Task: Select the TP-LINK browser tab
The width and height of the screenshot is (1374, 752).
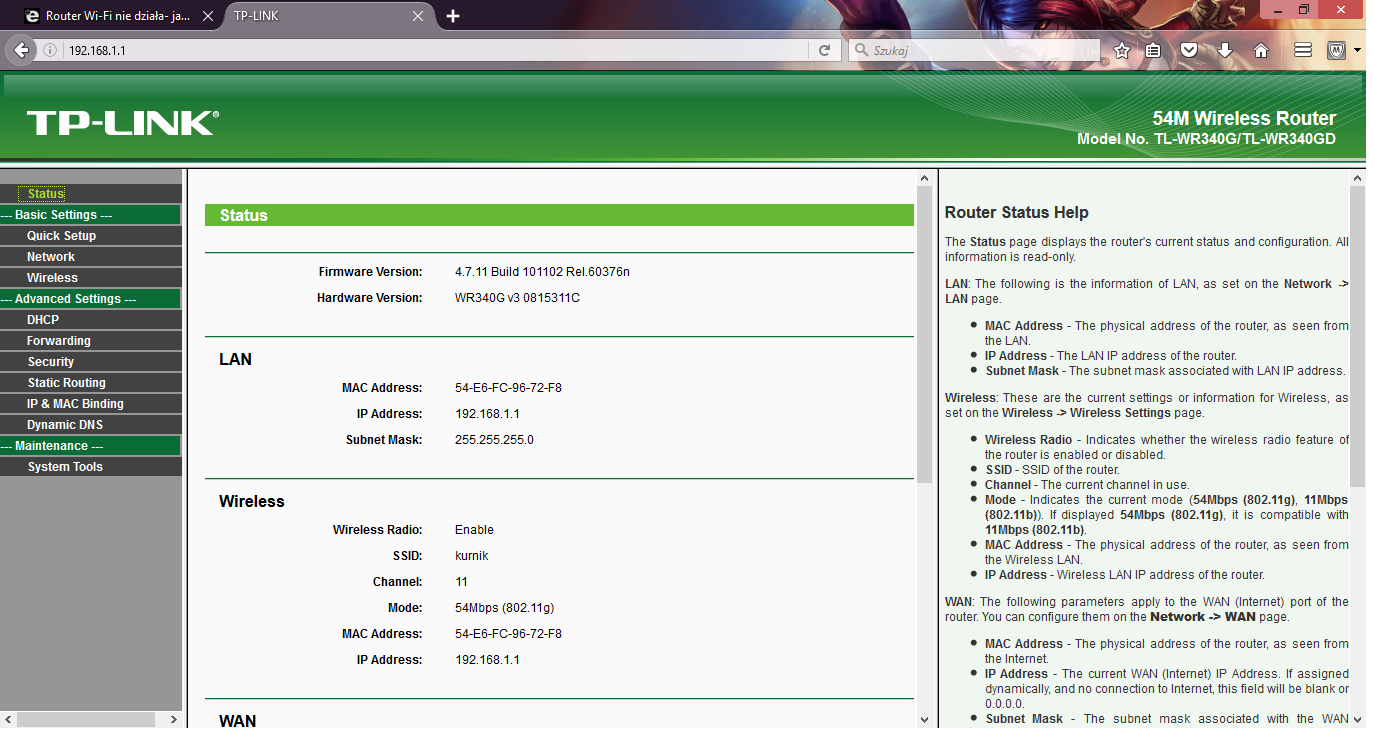Action: click(x=330, y=16)
